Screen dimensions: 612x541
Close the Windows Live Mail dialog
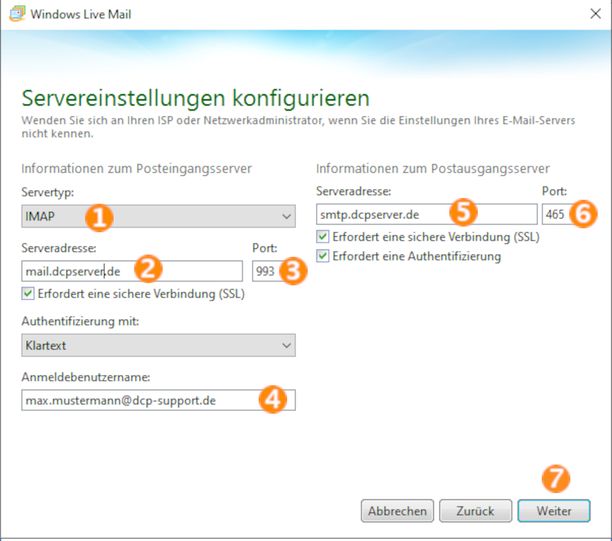tap(596, 14)
